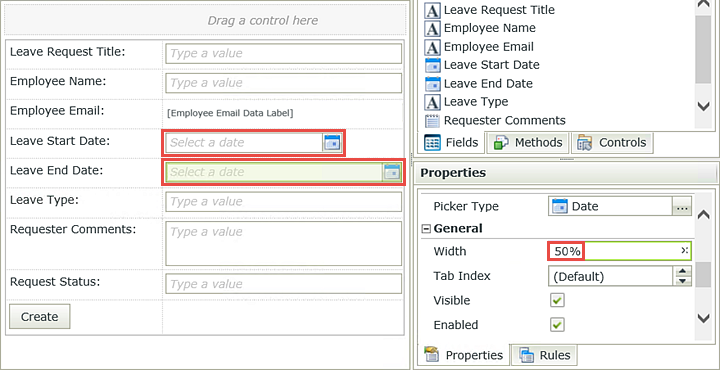Open the Picker Type ellipsis button
This screenshot has width=720, height=370.
click(682, 207)
